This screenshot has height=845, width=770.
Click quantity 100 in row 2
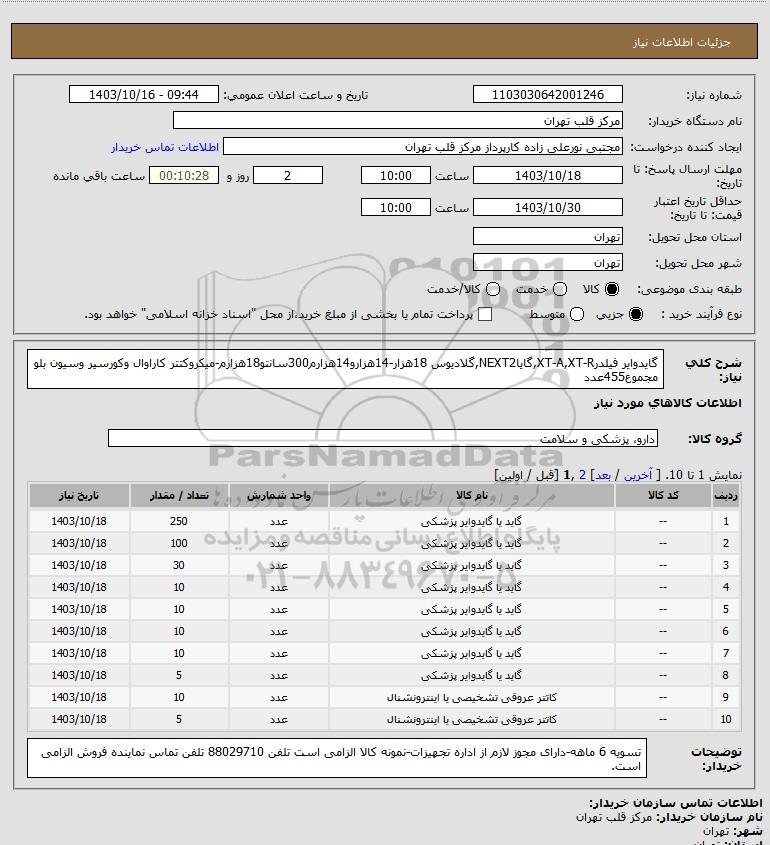pyautogui.click(x=179, y=543)
